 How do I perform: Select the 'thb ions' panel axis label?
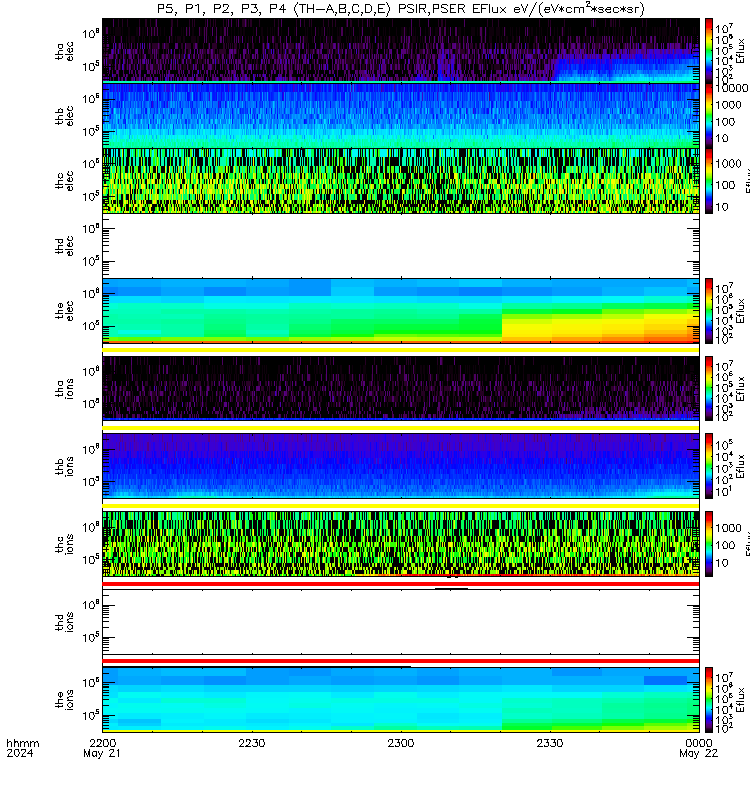[65, 466]
